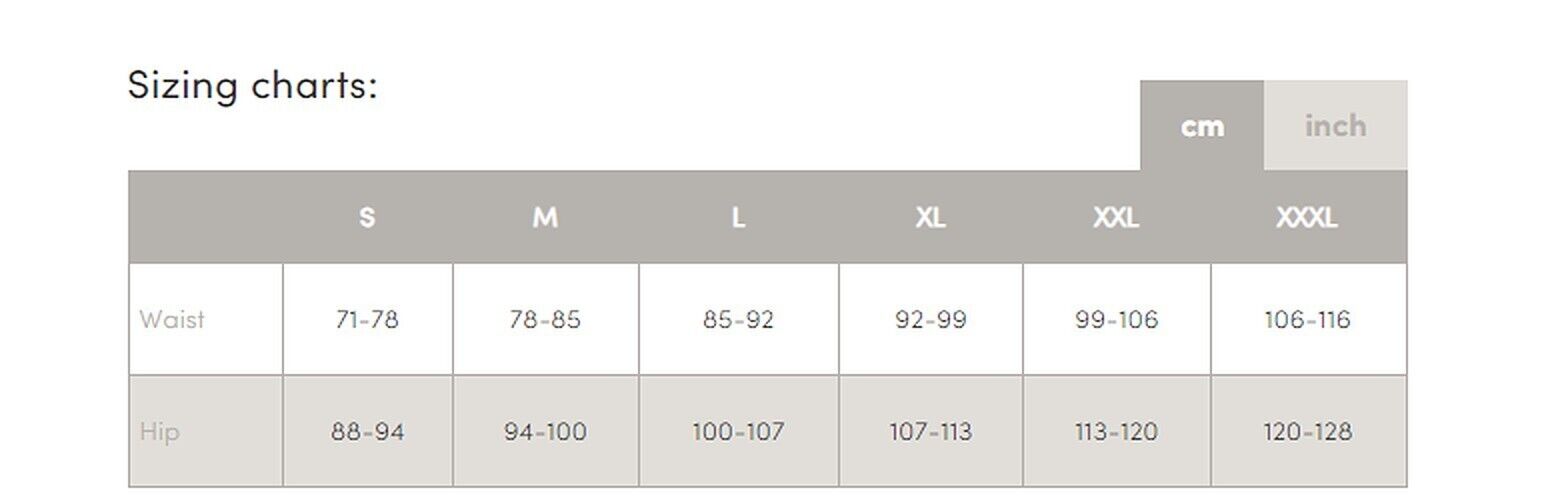This screenshot has width=1562, height=504.
Task: Click the 85-92 waist cell
Action: point(738,320)
